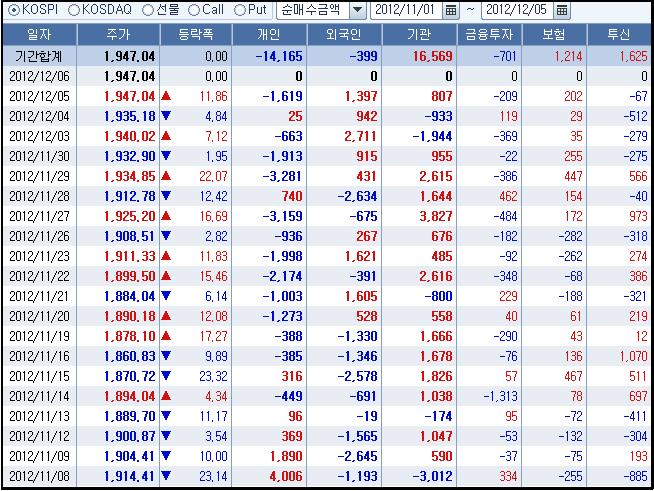The image size is (654, 491).
Task: Select the Put radio button
Action: 239,10
